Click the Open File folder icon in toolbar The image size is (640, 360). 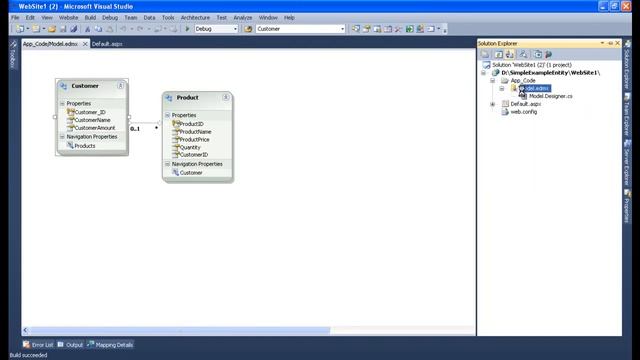pos(52,29)
